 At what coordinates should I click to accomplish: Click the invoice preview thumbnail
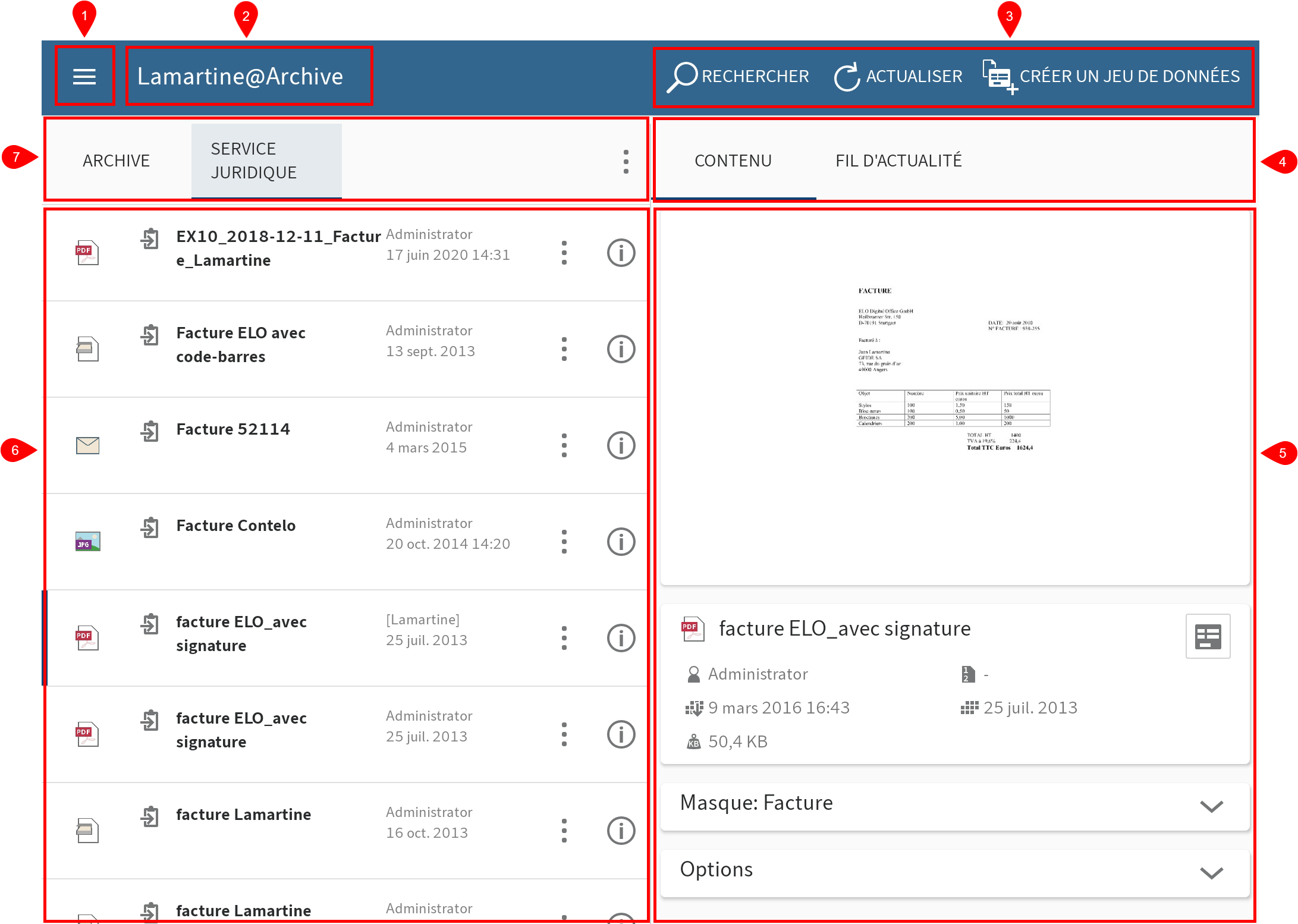pyautogui.click(x=954, y=398)
